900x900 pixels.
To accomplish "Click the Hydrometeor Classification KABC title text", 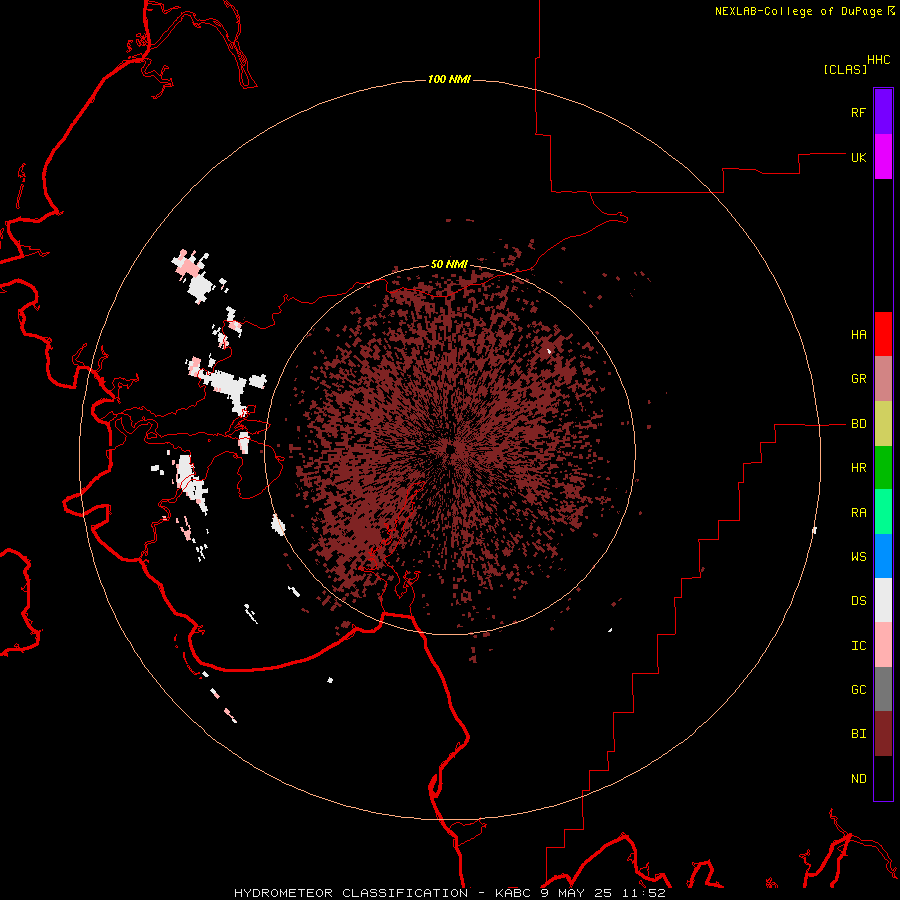I will pos(449,893).
